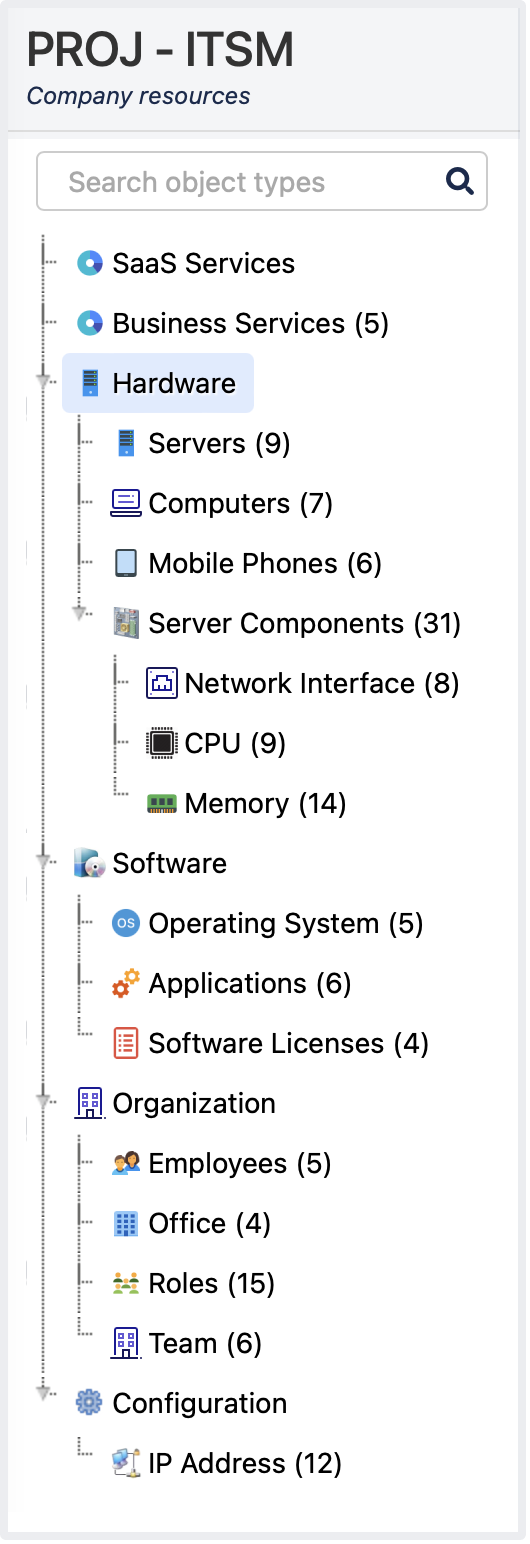Click the CPU chip icon
The height and width of the screenshot is (1544, 530).
click(x=162, y=743)
